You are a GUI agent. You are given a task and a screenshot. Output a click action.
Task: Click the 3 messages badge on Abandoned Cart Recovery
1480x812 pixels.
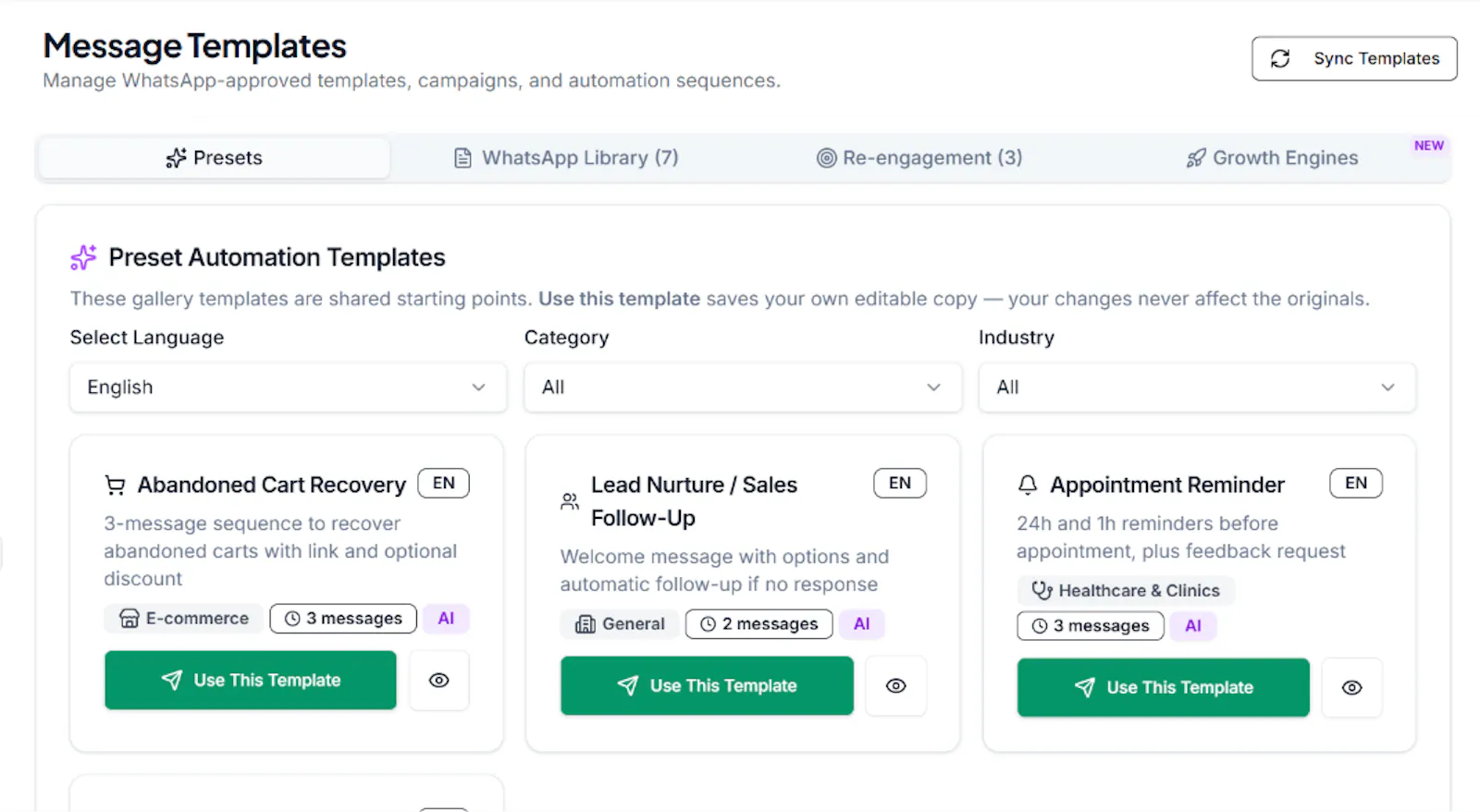click(343, 619)
